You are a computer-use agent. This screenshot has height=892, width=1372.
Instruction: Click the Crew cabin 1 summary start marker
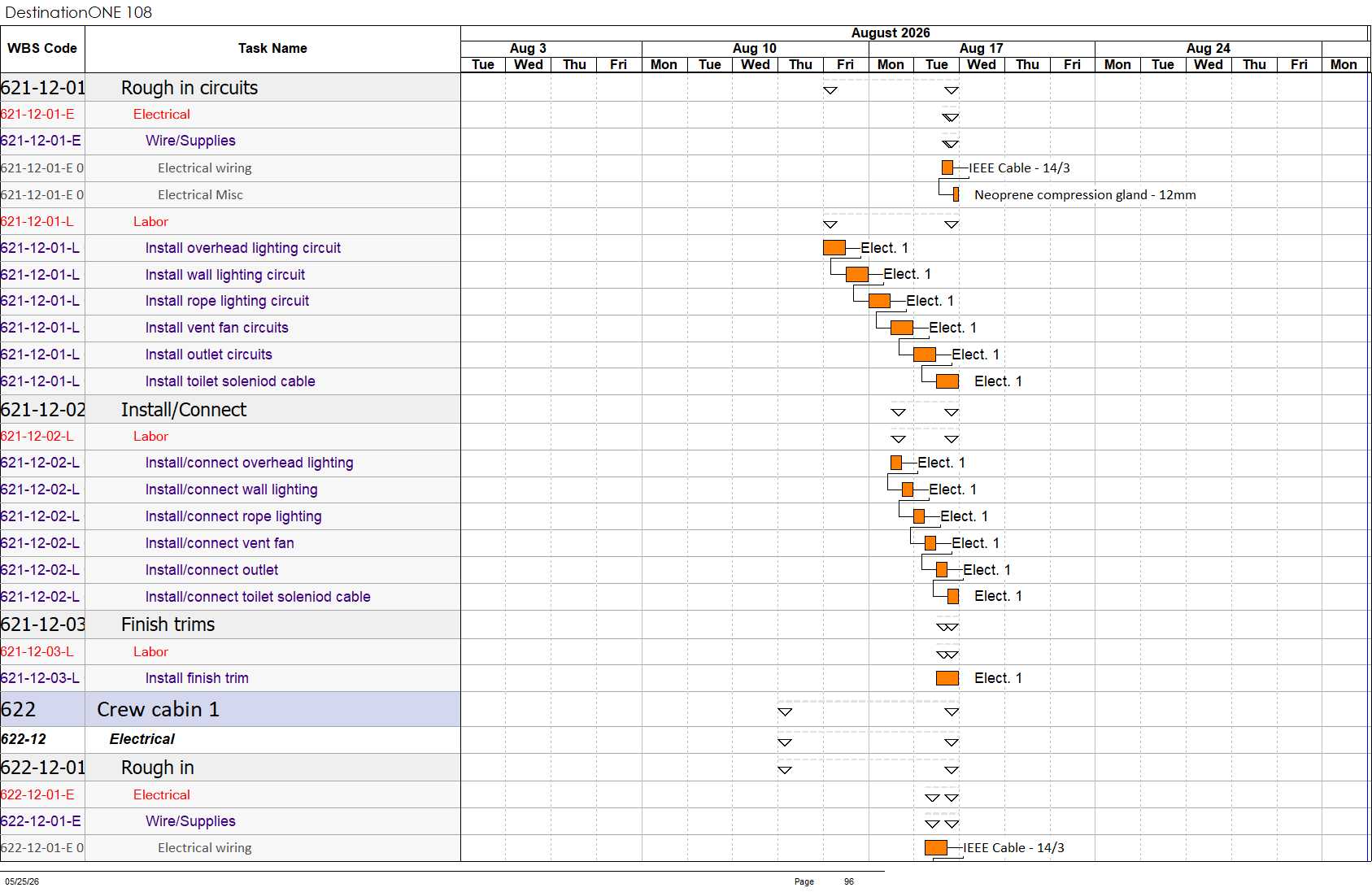[785, 711]
